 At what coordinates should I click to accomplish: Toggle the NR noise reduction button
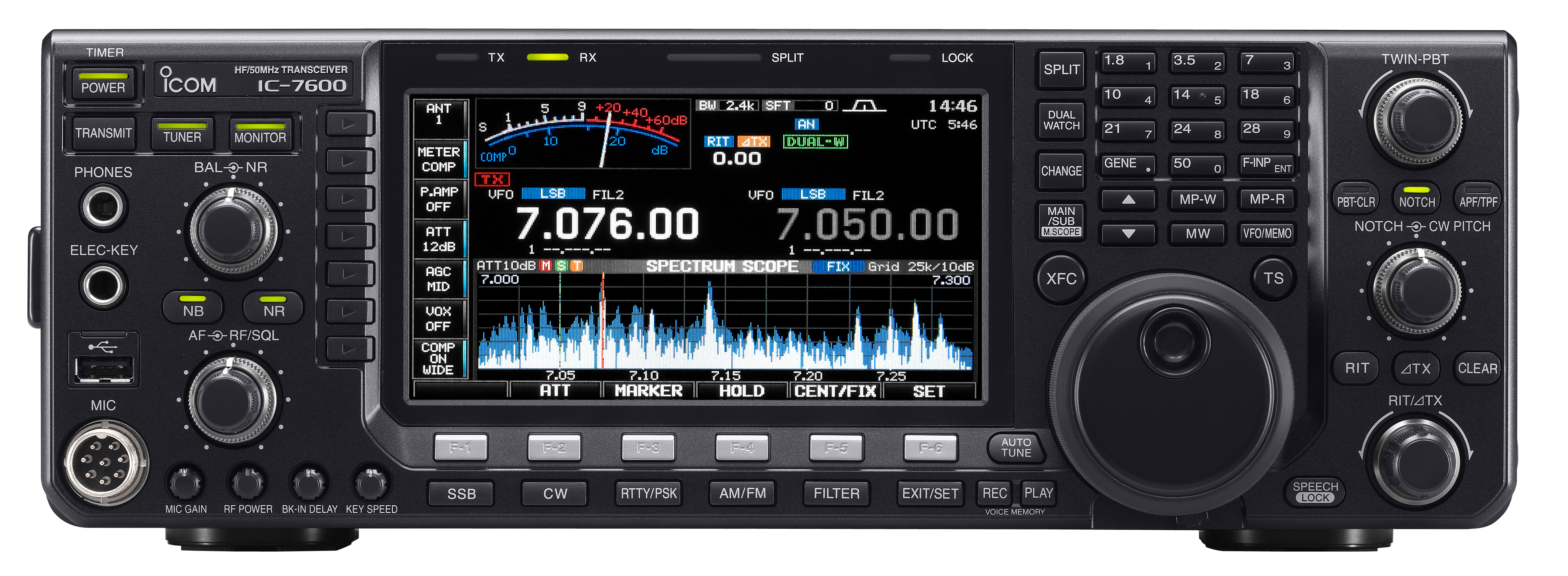coord(273,307)
